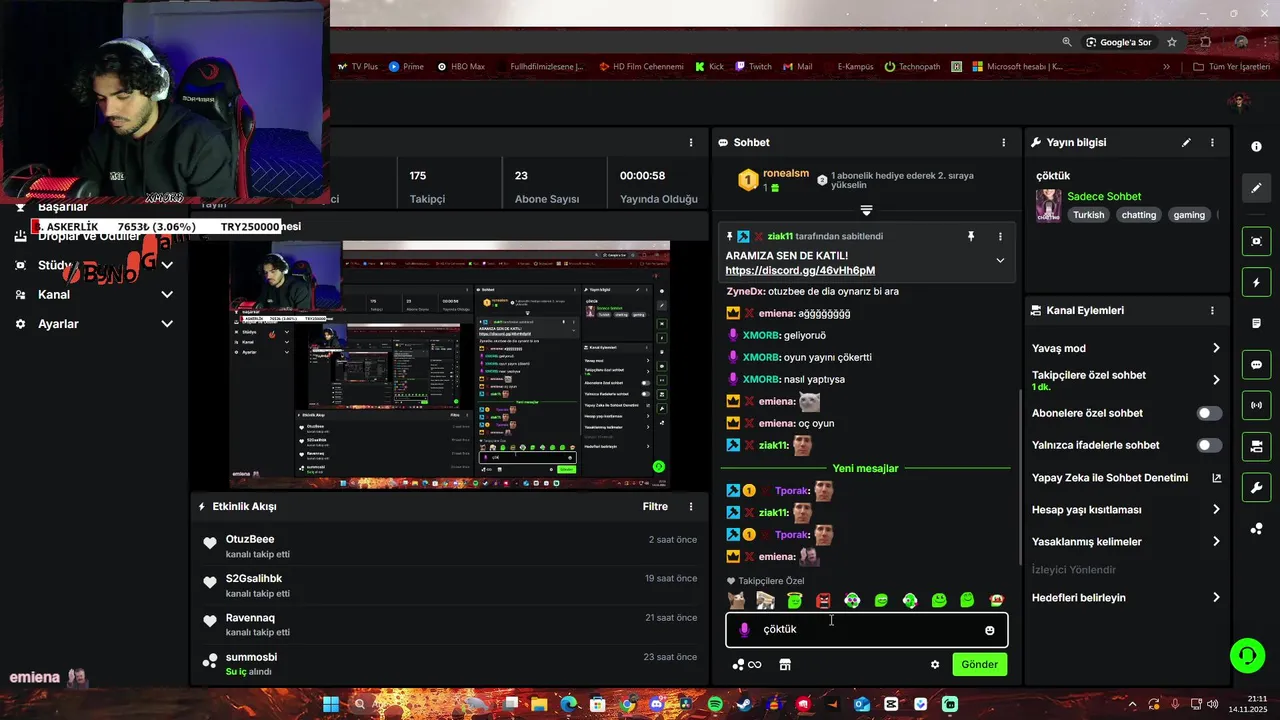
Task: Click the zoom magnifier icon in address bar
Action: tap(1067, 42)
